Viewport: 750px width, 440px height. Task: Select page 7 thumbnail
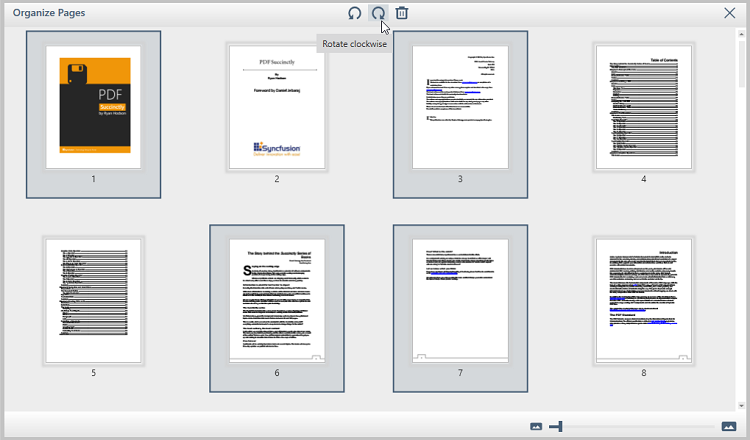point(460,300)
